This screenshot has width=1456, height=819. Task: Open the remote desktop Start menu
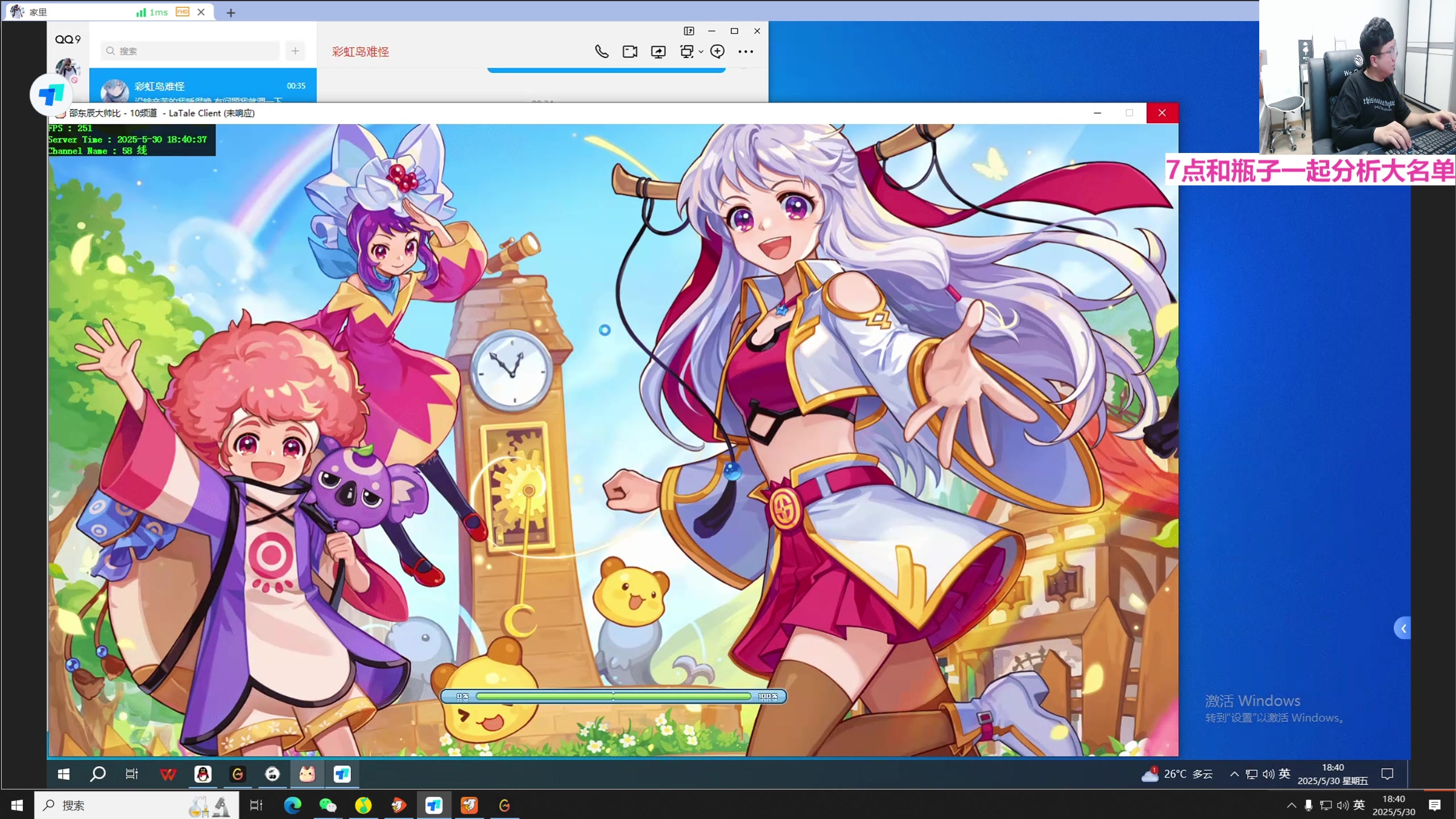64,774
